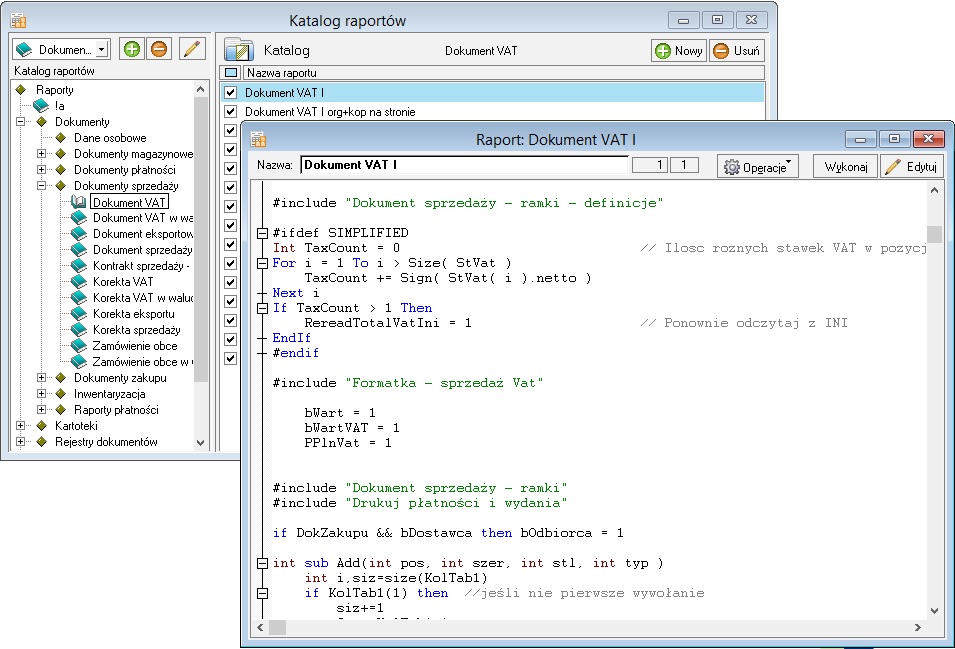Expand Rejestry dokumentów node
955x649 pixels.
(x=20, y=441)
